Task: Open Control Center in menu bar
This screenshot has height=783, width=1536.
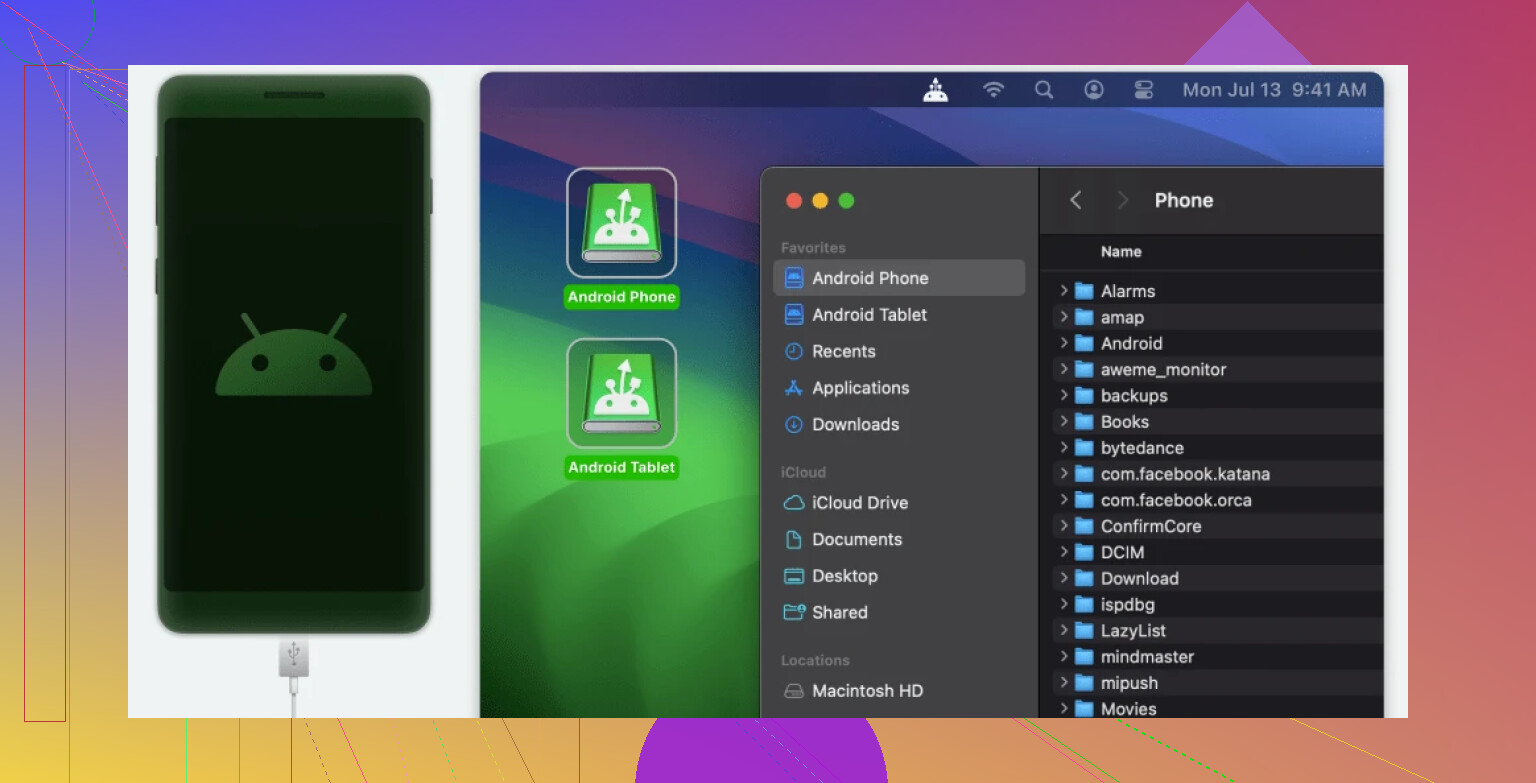Action: (1144, 90)
